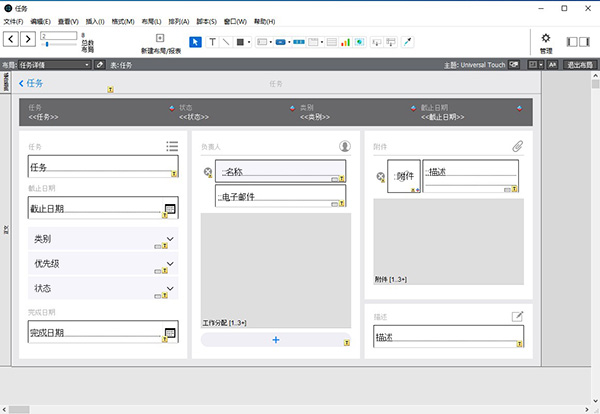This screenshot has width=600, height=414.
Task: Click 新建布局/报表 button
Action: tap(161, 43)
